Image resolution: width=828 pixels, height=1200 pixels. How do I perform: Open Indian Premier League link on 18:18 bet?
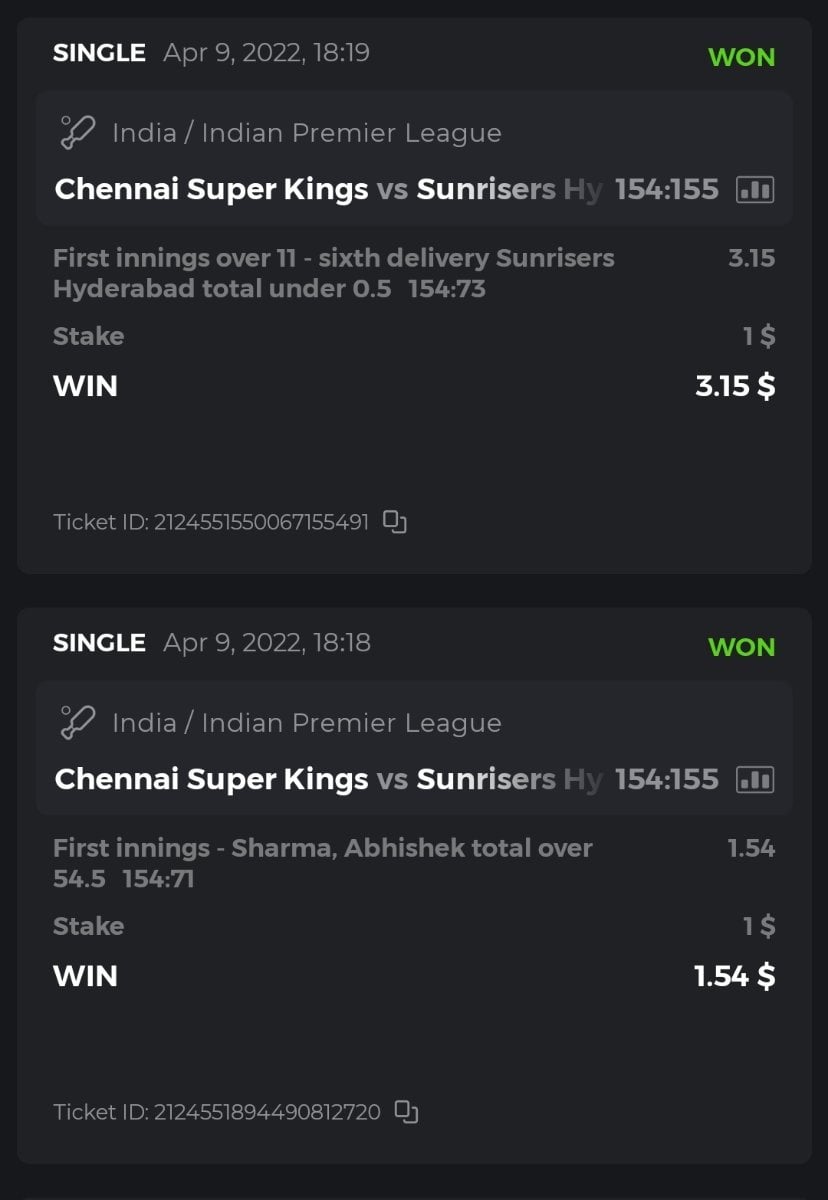[306, 723]
